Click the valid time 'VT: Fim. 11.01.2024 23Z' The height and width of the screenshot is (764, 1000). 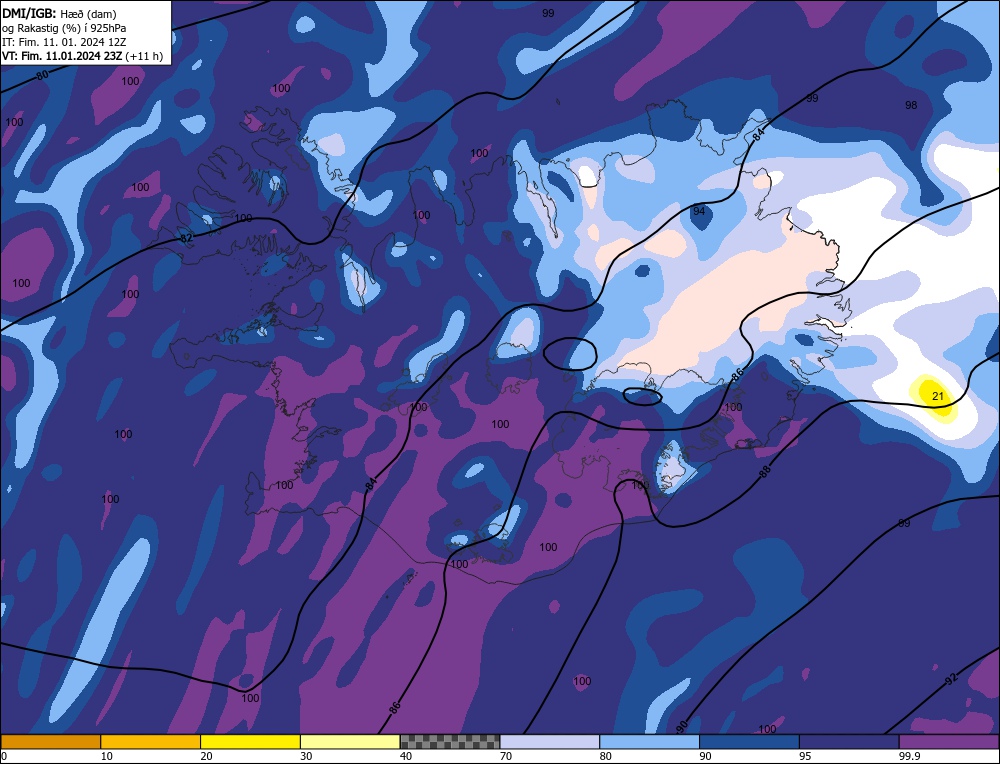[x=62, y=56]
